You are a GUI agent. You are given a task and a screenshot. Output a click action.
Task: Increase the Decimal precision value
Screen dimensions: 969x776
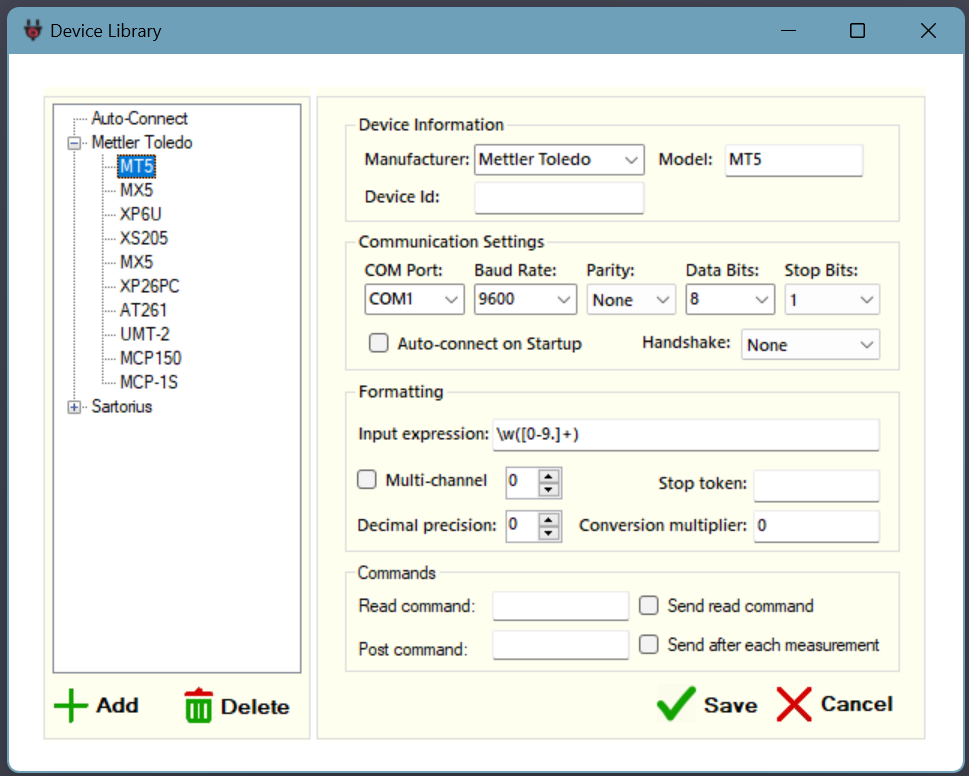(x=549, y=519)
